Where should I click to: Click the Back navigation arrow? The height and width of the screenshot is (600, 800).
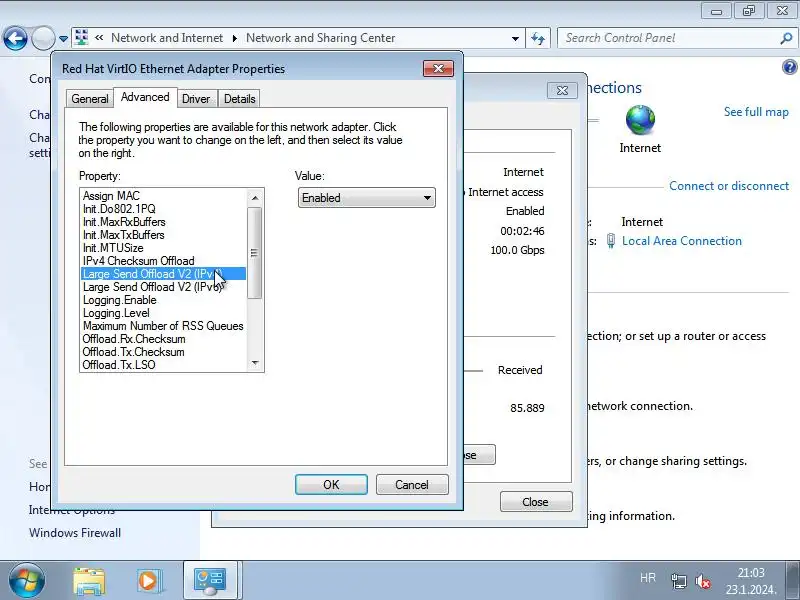[15, 38]
